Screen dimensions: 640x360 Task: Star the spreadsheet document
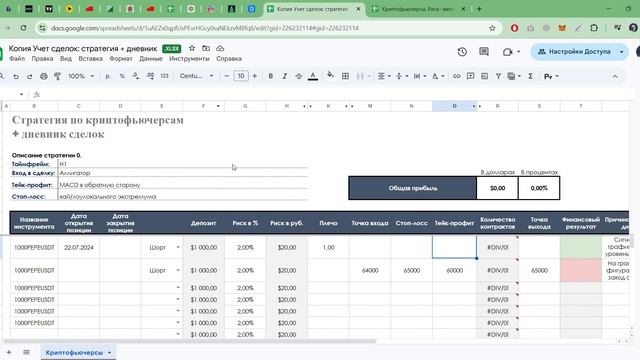coord(192,48)
